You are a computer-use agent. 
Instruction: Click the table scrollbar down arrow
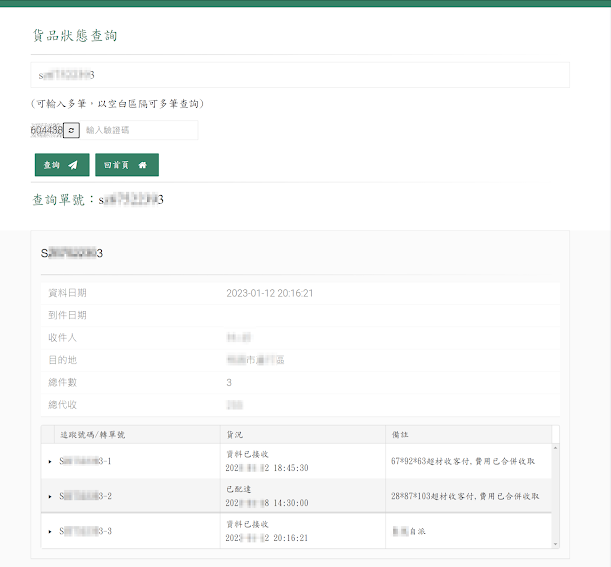[555, 544]
